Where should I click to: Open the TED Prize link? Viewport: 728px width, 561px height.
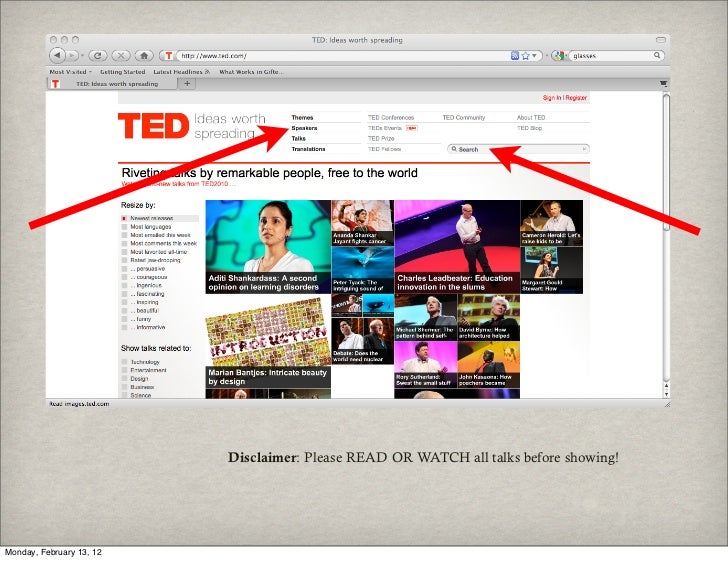tap(381, 138)
